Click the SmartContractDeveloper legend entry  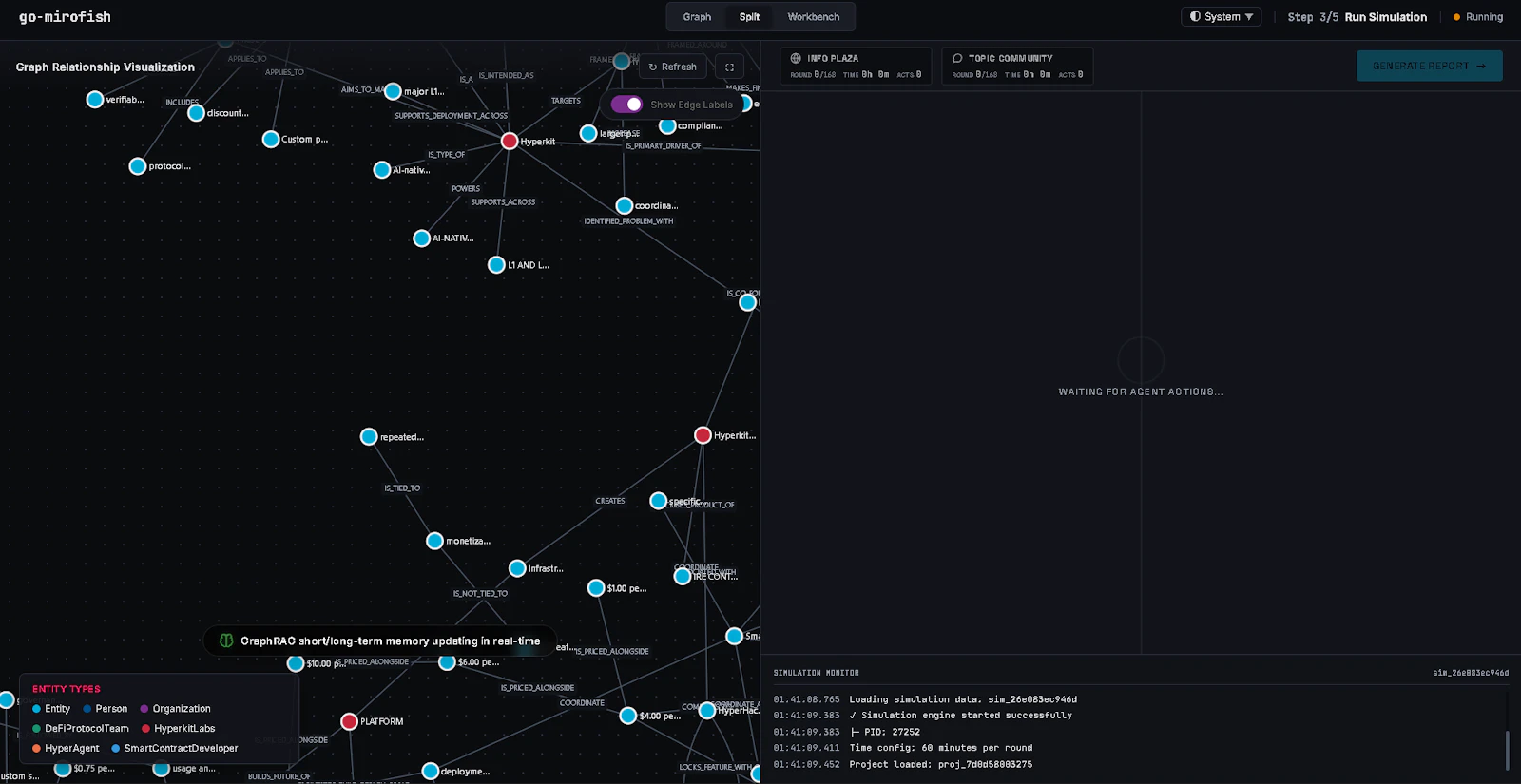point(175,749)
